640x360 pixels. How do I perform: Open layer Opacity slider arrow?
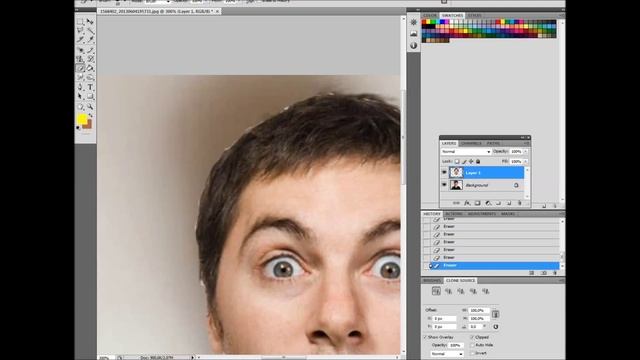(526, 151)
